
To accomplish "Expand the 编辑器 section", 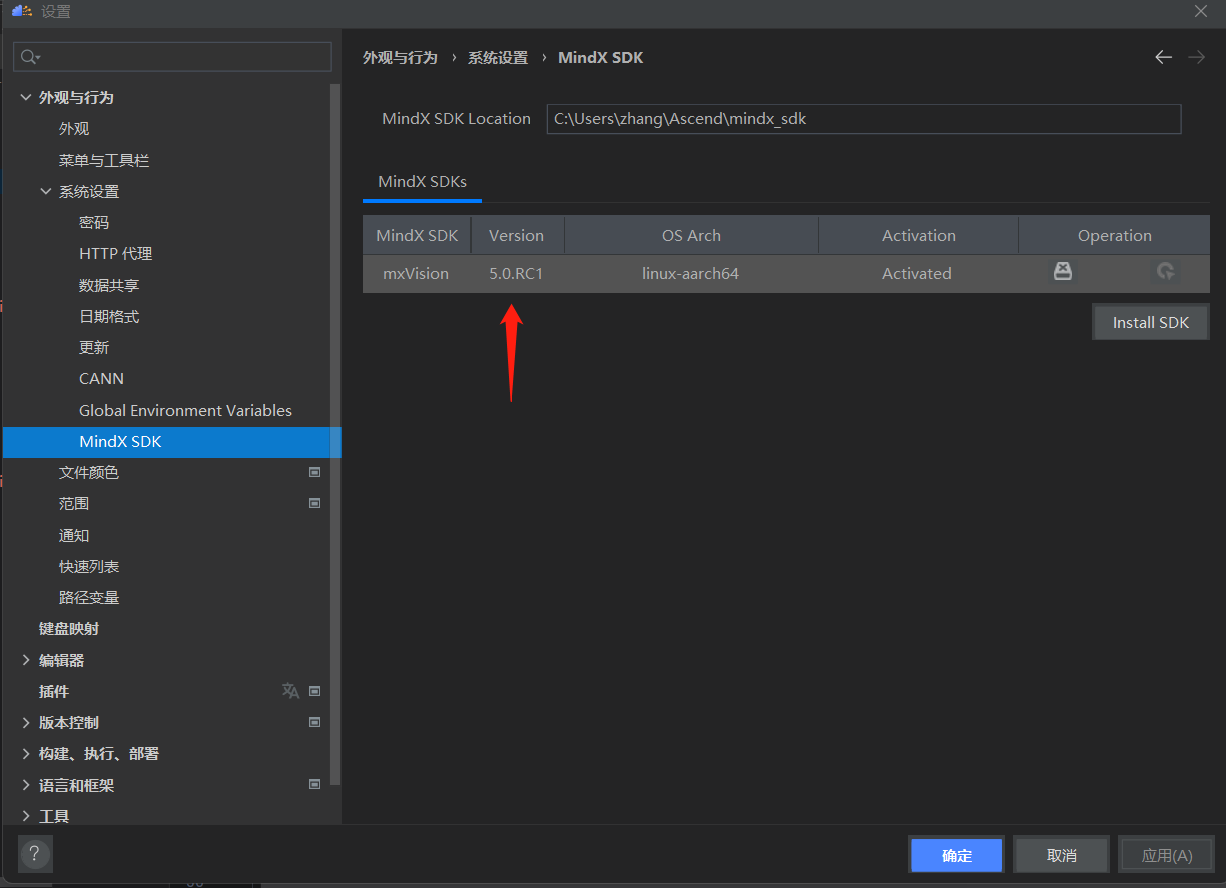I will pyautogui.click(x=26, y=660).
